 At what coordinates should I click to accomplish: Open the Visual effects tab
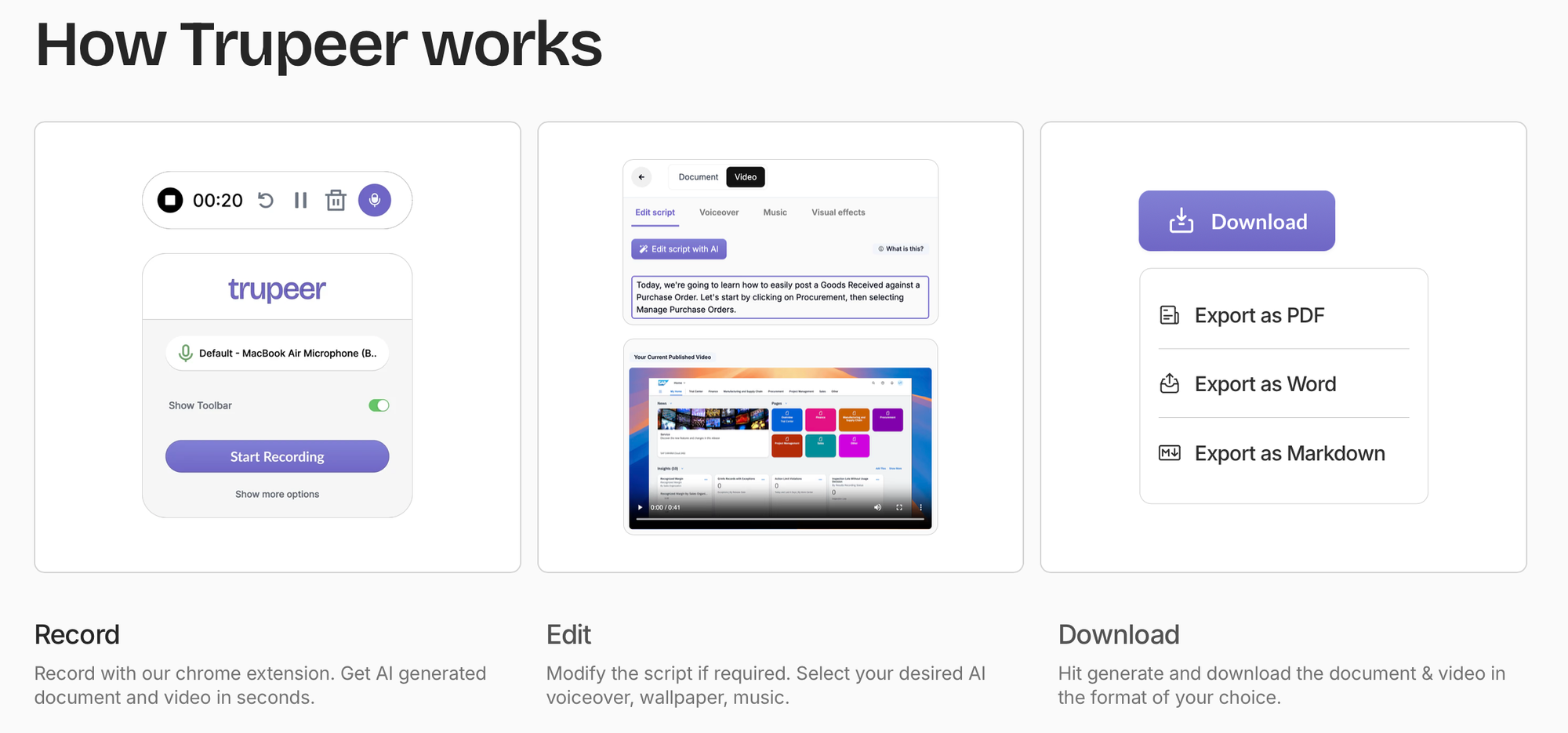[838, 212]
